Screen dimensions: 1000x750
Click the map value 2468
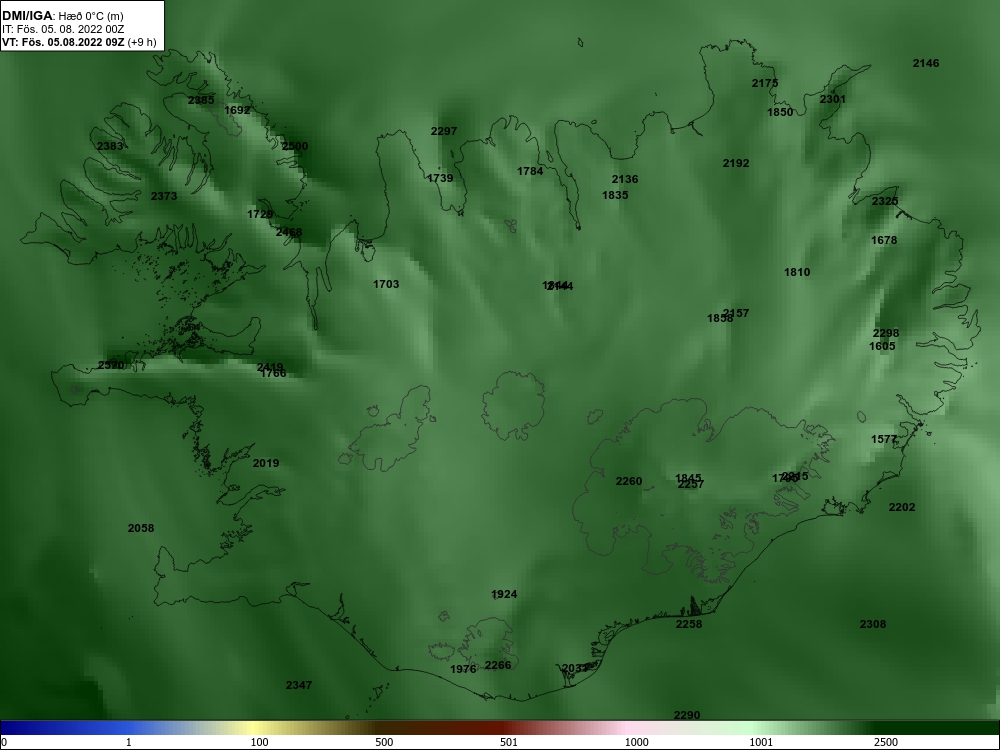click(x=289, y=232)
